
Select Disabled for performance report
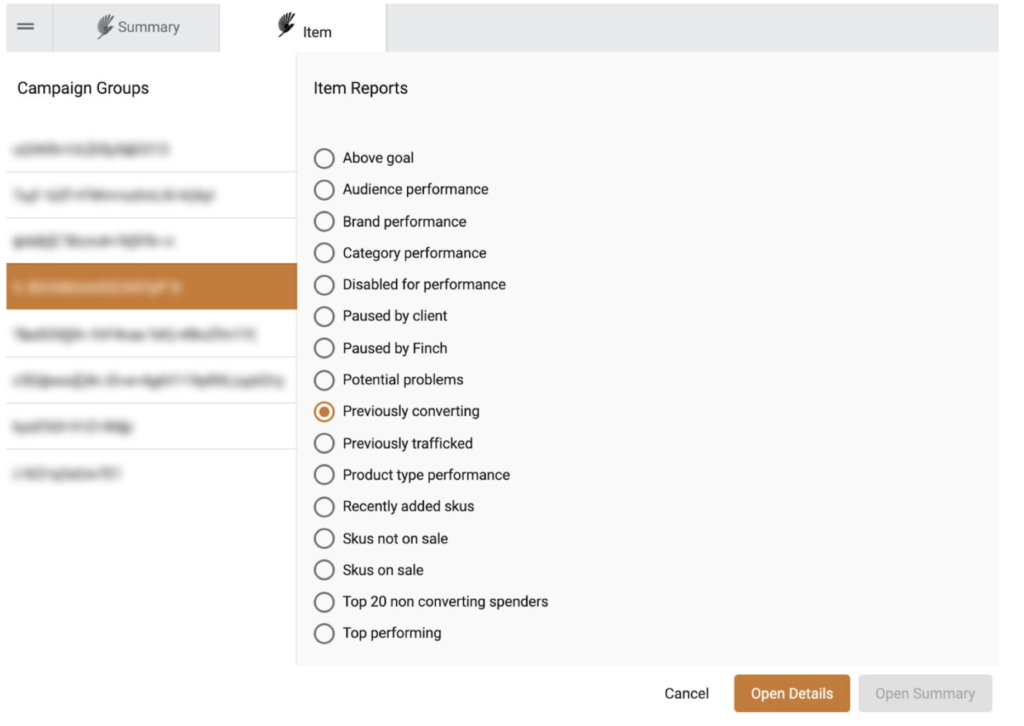click(324, 285)
